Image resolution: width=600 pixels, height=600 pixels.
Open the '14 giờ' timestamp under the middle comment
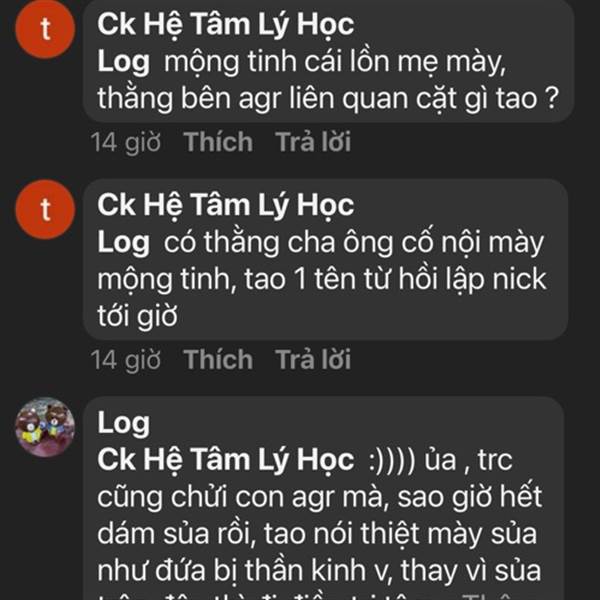(126, 360)
